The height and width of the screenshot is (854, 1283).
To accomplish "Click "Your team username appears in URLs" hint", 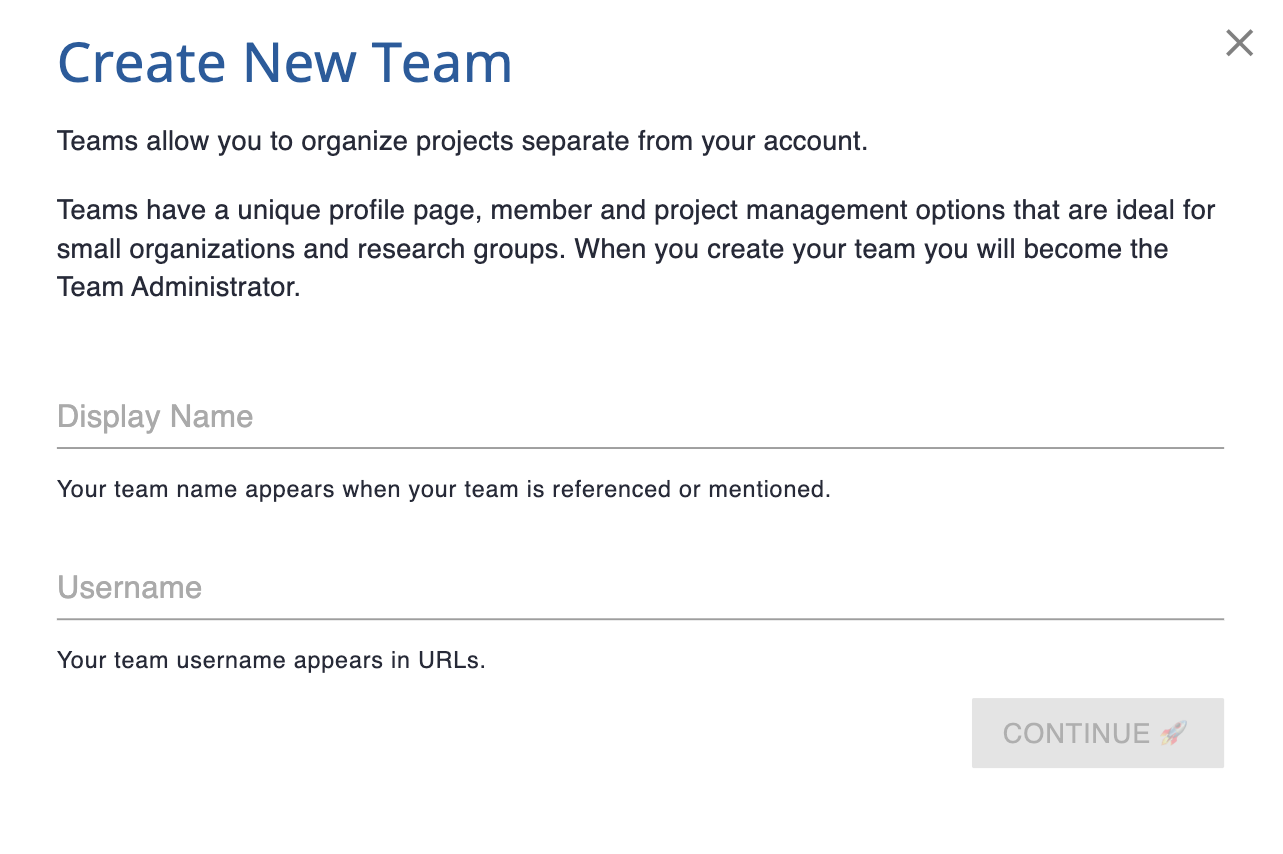I will pyautogui.click(x=271, y=660).
